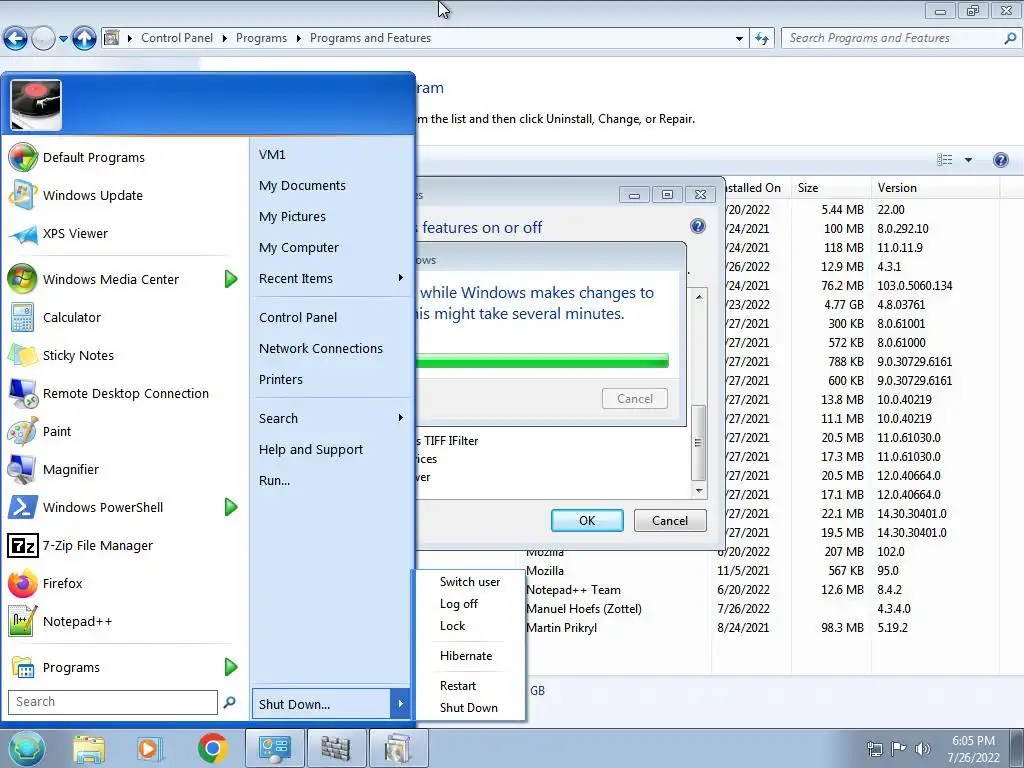Choose Shut Down in flyout menu

(x=468, y=708)
